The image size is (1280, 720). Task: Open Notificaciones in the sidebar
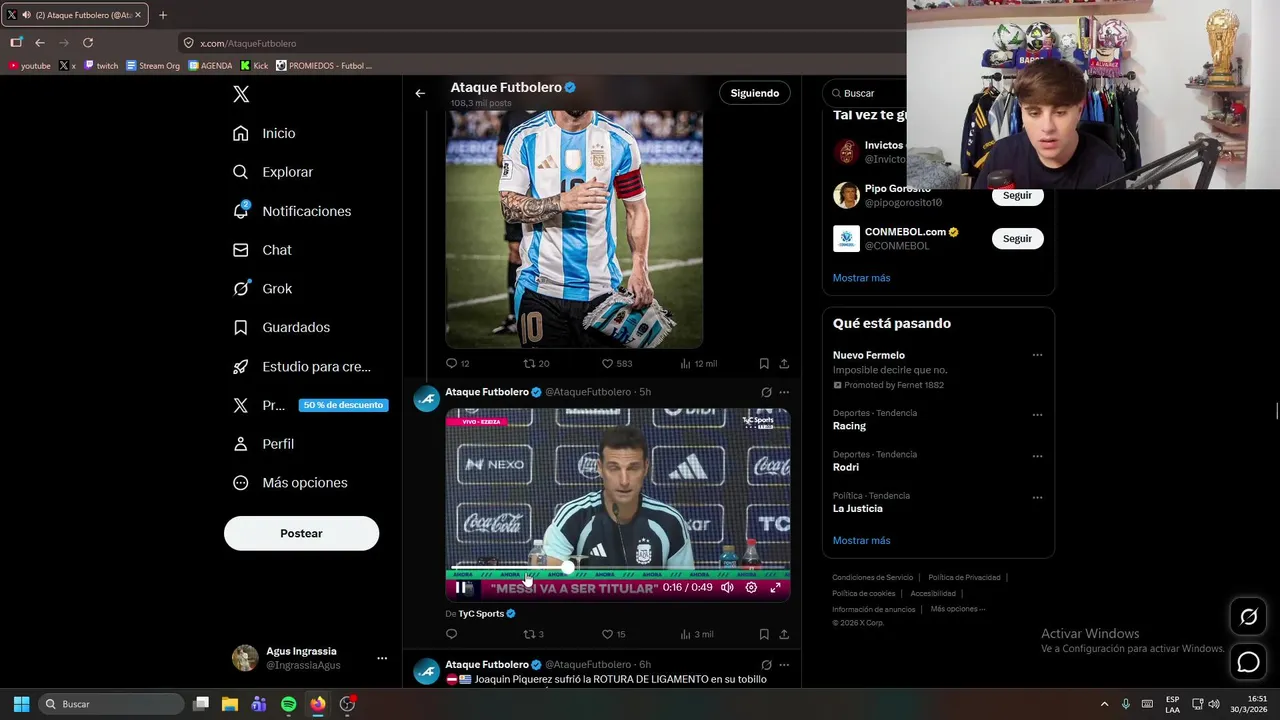pyautogui.click(x=292, y=211)
